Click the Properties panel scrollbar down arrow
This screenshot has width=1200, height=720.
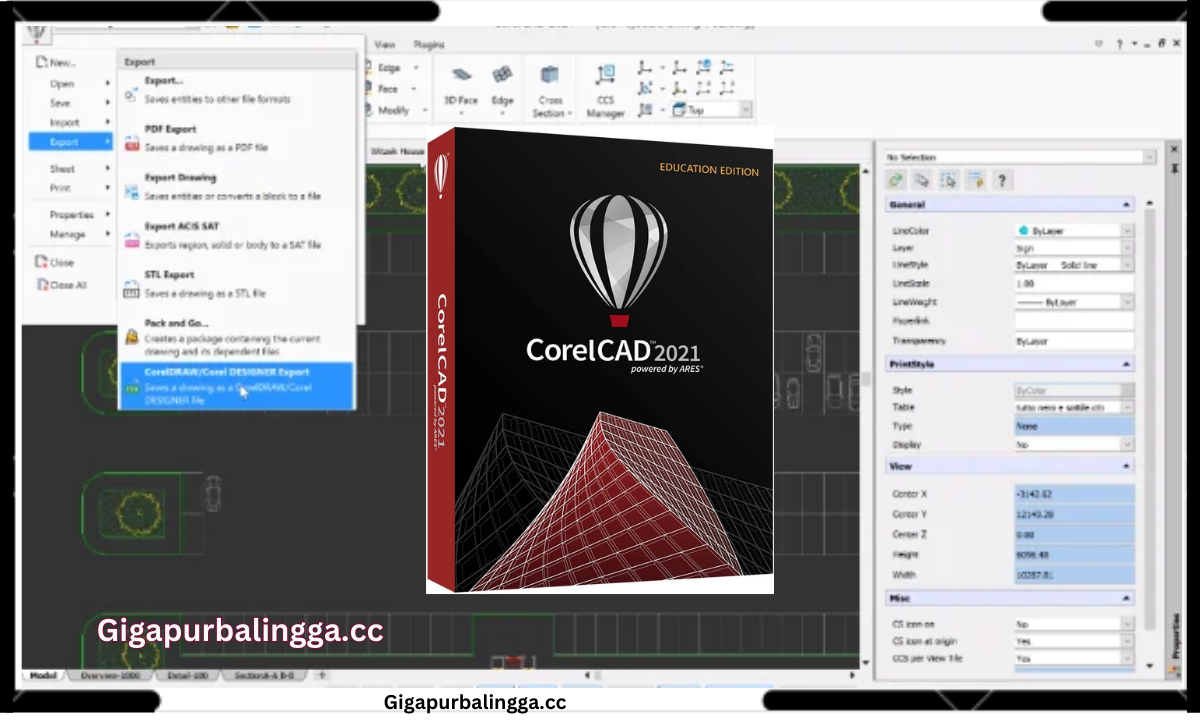click(x=1150, y=665)
